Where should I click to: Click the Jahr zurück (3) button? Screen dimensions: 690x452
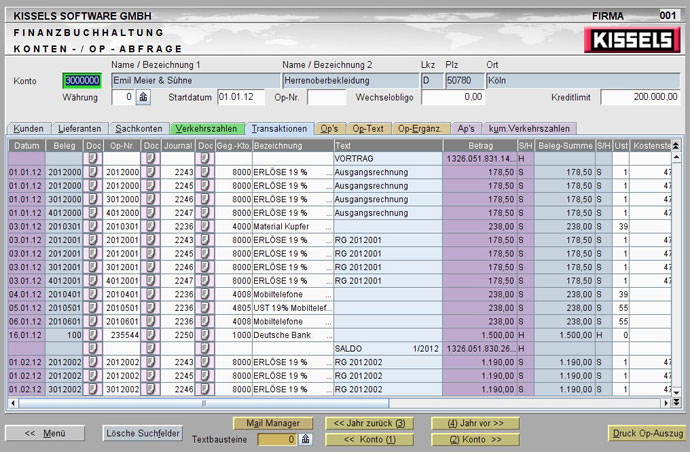pyautogui.click(x=369, y=423)
